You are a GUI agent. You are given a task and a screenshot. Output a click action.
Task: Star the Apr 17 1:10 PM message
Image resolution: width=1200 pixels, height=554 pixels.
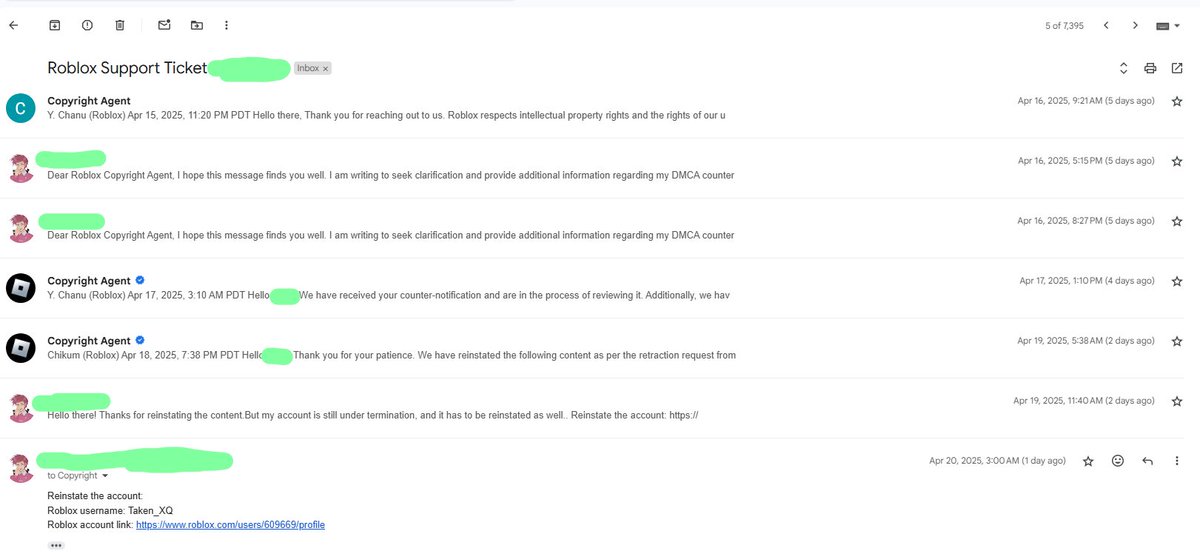(x=1176, y=281)
